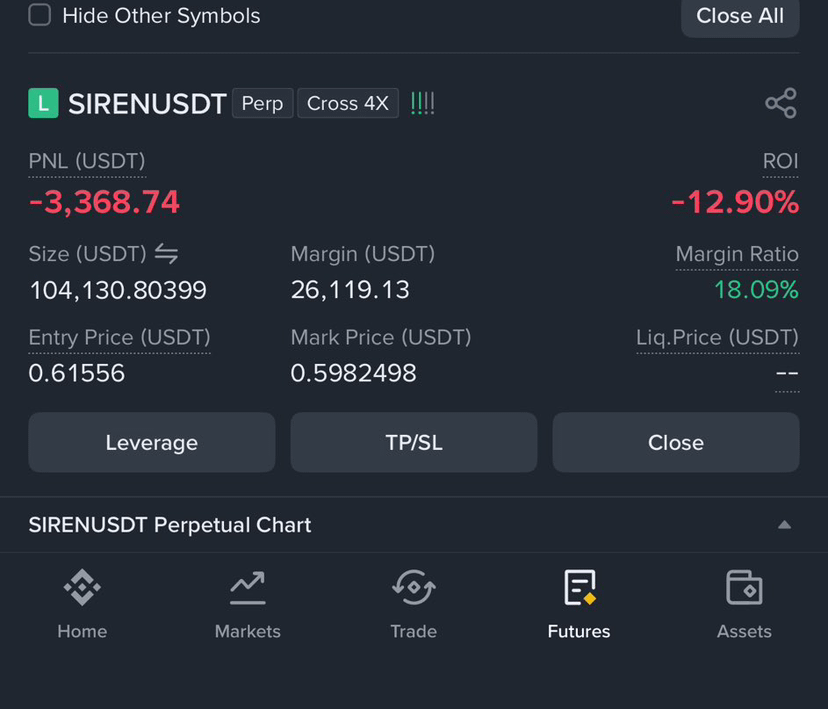Tick the Hide Other Symbols checkbox
The image size is (828, 710).
pos(40,15)
